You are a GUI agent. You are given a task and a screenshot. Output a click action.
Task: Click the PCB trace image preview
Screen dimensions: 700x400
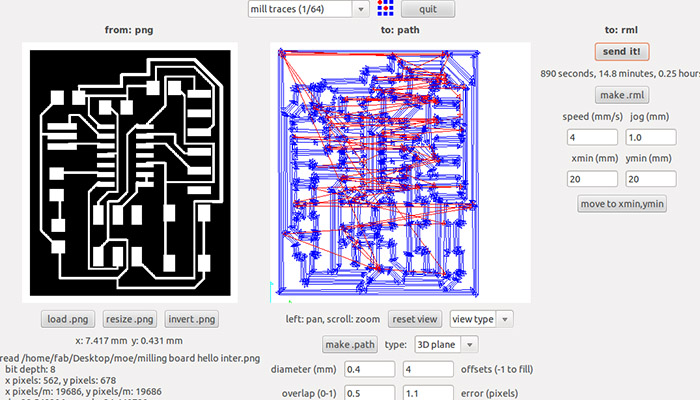coord(130,173)
